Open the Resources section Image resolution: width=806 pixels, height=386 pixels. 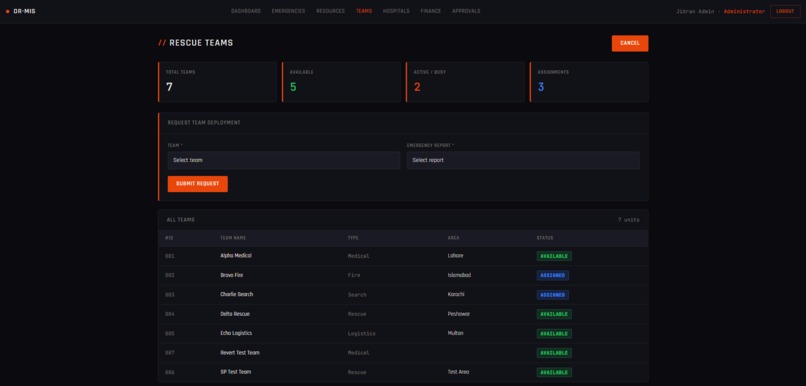(x=331, y=11)
